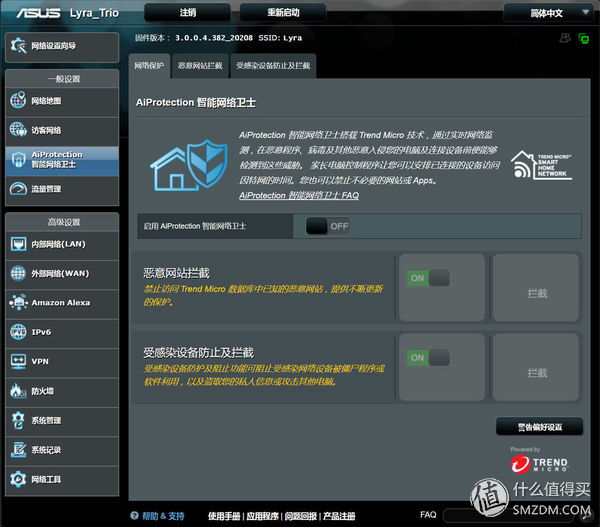Click the Network Tools gear icon
The height and width of the screenshot is (527, 600).
pyautogui.click(x=18, y=479)
